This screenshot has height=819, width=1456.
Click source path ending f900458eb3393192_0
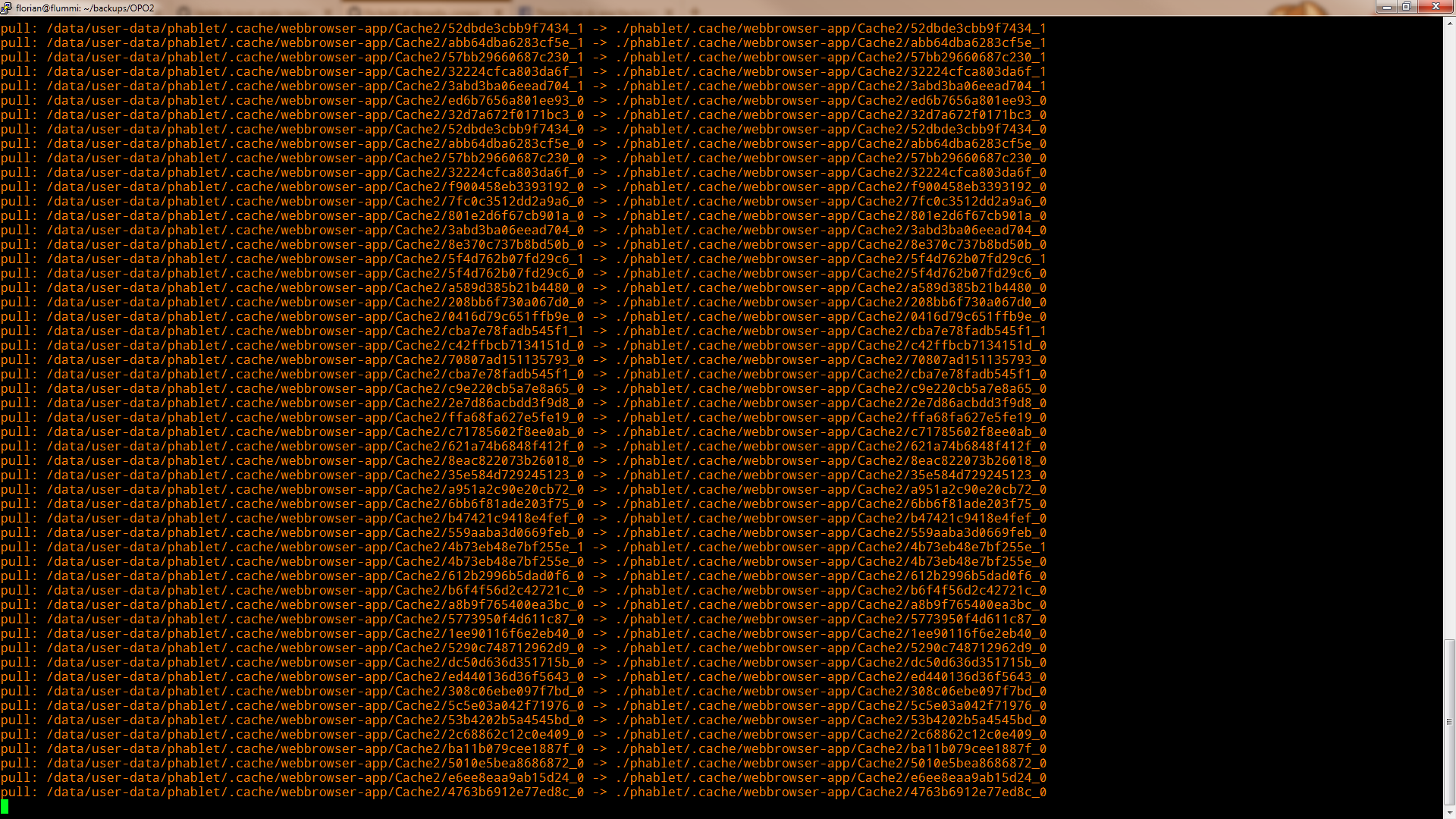(x=315, y=187)
